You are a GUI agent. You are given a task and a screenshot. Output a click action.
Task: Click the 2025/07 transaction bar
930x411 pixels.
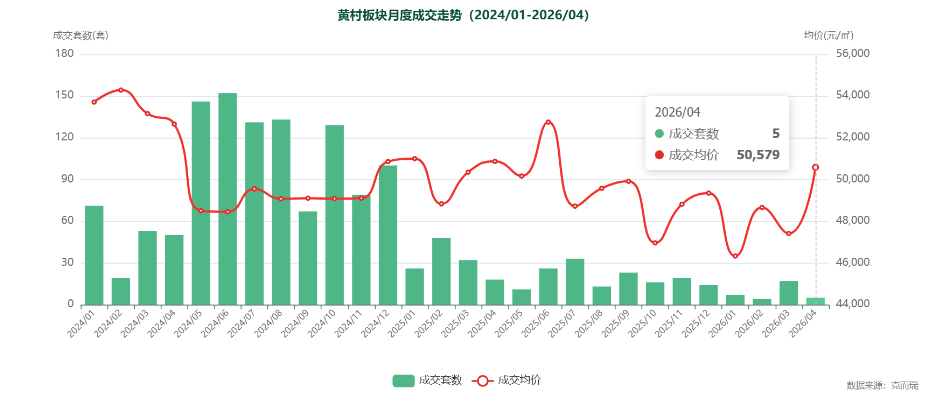575,282
